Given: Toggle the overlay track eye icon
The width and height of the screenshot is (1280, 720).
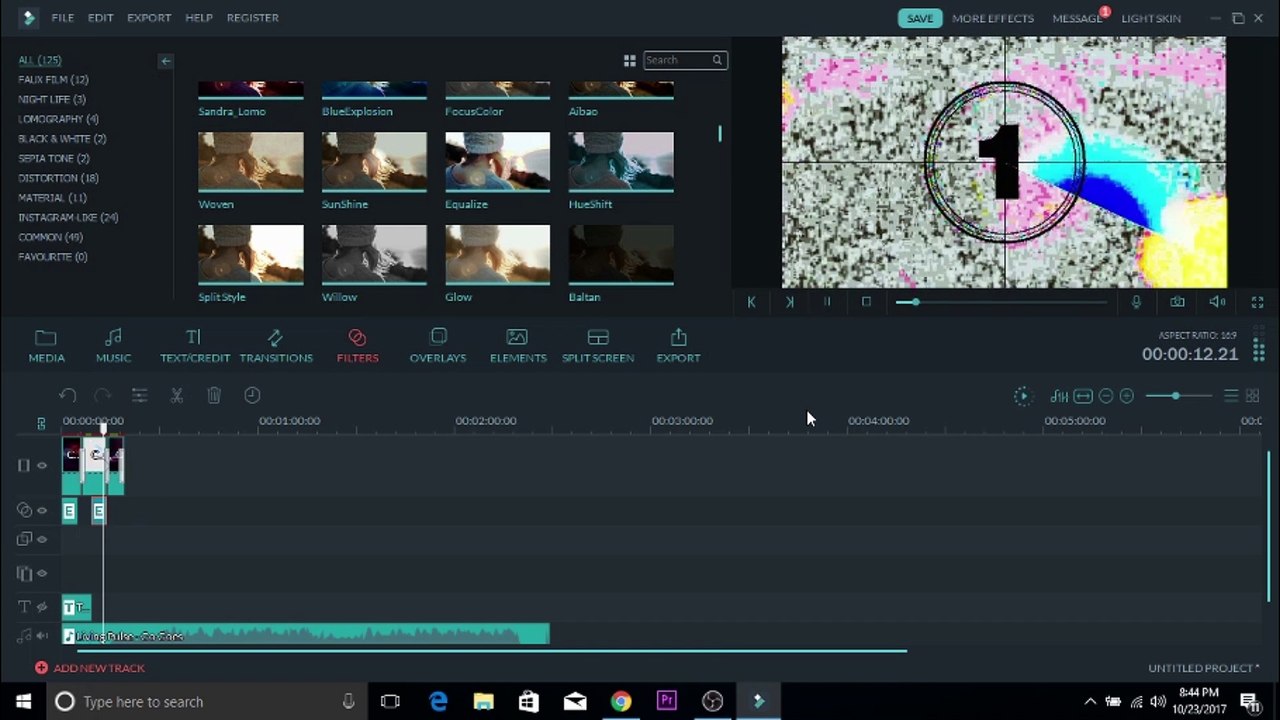Looking at the screenshot, I should (x=42, y=540).
